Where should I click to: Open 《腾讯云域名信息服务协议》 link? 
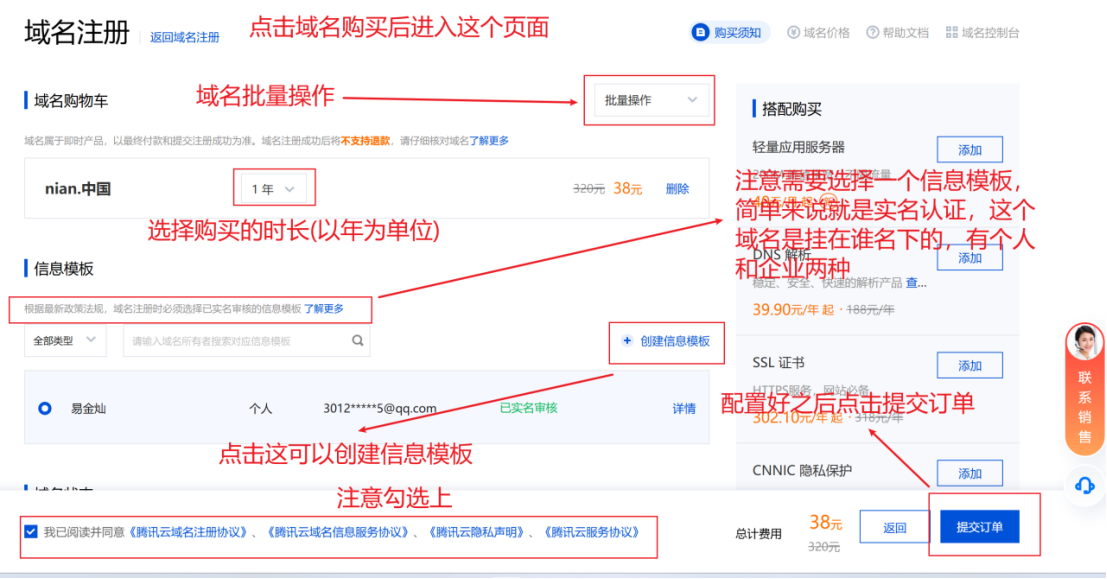340,532
